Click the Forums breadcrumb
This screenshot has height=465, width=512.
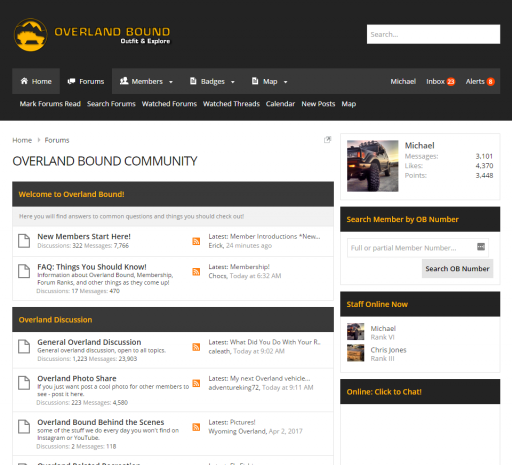pyautogui.click(x=57, y=140)
